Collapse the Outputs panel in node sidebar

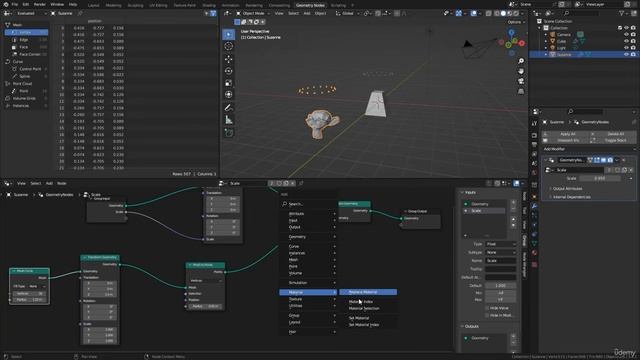click(x=469, y=327)
